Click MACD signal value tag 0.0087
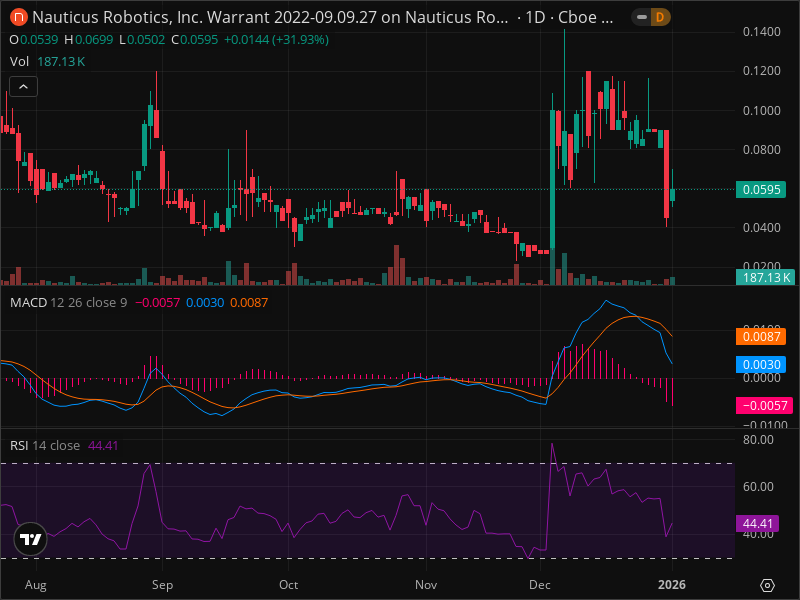800x600 pixels. click(761, 337)
